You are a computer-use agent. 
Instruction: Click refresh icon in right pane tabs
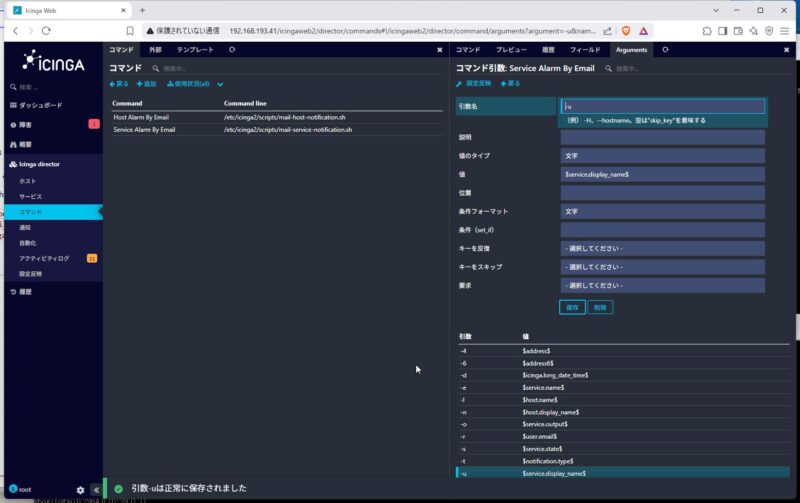click(x=665, y=49)
